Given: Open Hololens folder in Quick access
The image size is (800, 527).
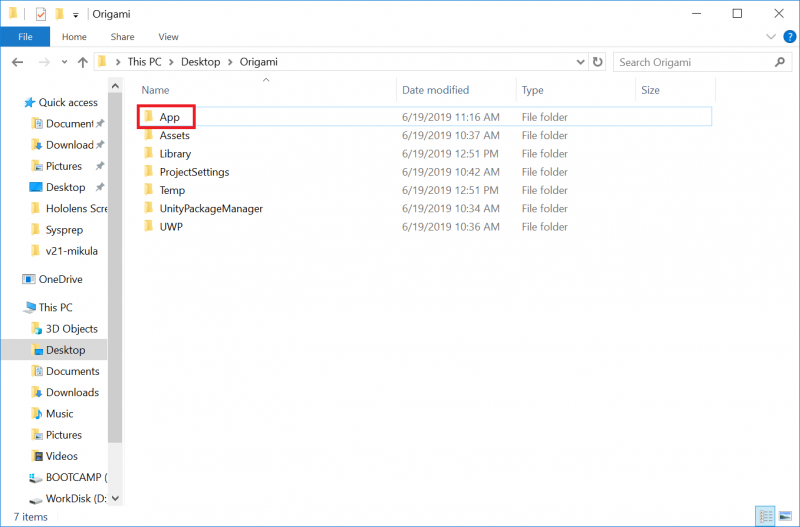Looking at the screenshot, I should click(x=69, y=208).
